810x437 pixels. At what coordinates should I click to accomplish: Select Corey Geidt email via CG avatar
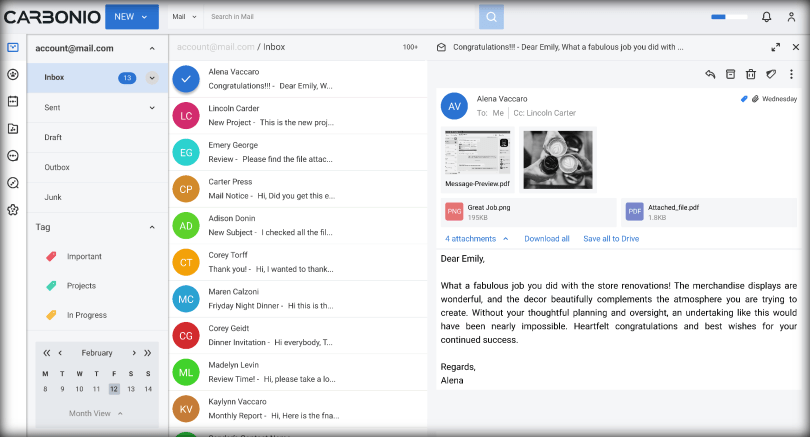click(x=186, y=336)
